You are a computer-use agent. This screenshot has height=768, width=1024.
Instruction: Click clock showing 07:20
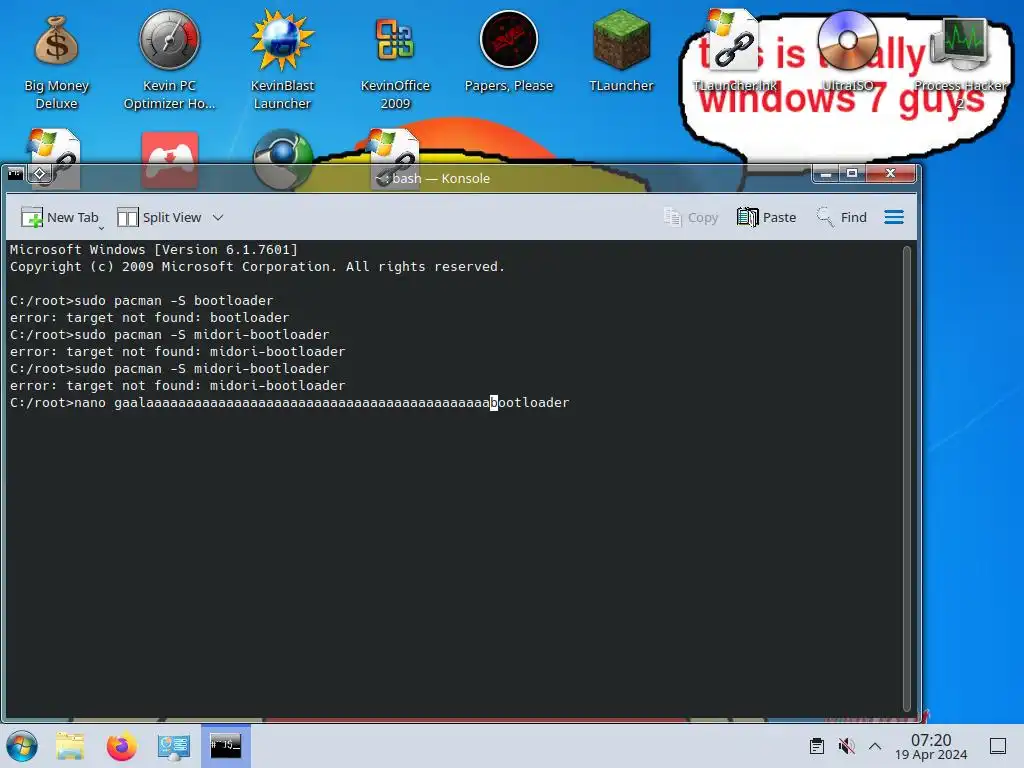pyautogui.click(x=931, y=746)
